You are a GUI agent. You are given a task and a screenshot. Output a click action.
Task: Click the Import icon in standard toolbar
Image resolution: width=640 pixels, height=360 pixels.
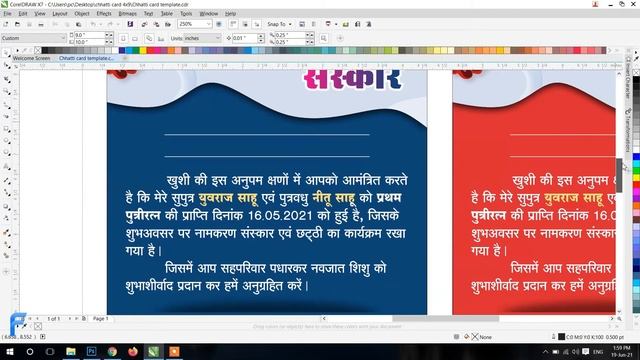pyautogui.click(x=144, y=24)
